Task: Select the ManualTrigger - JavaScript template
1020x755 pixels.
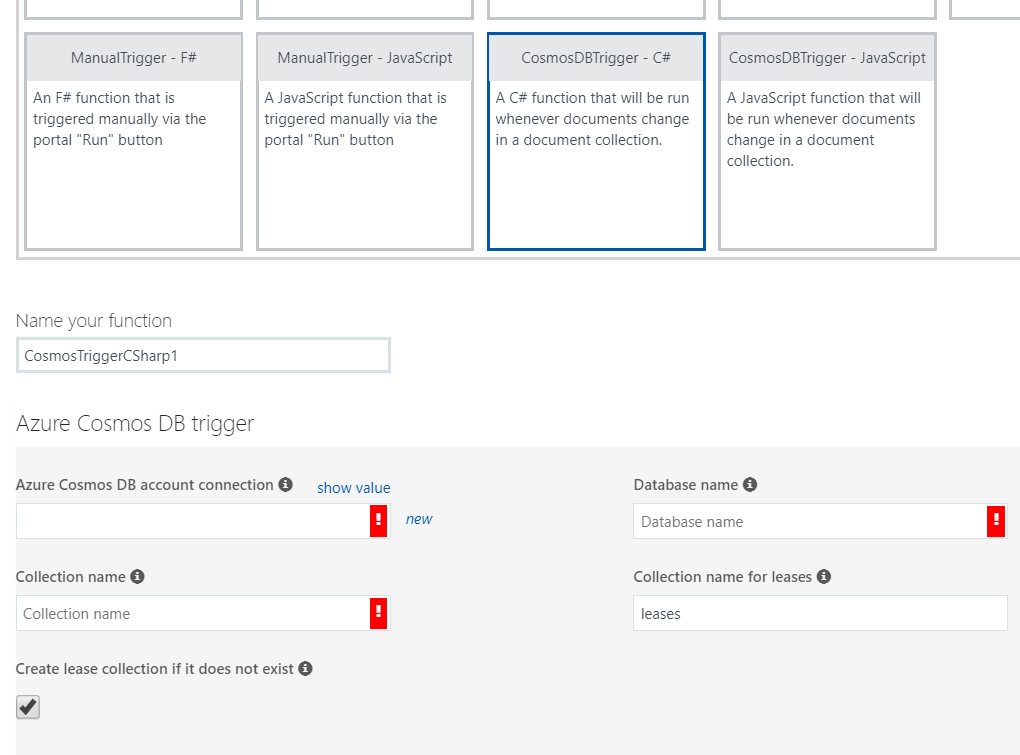Action: click(364, 140)
